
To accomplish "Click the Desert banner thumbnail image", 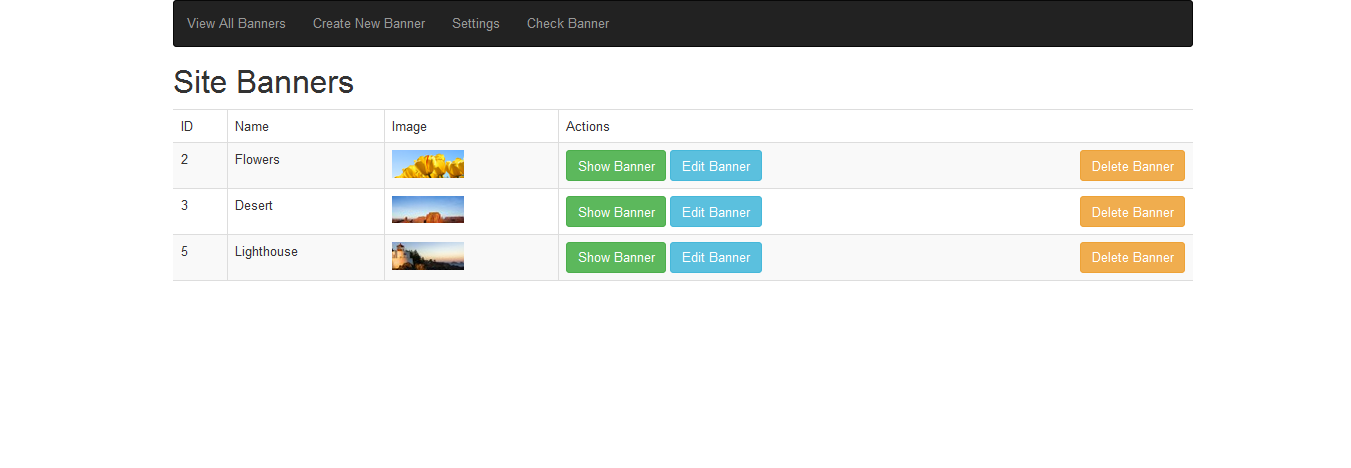I will click(428, 210).
